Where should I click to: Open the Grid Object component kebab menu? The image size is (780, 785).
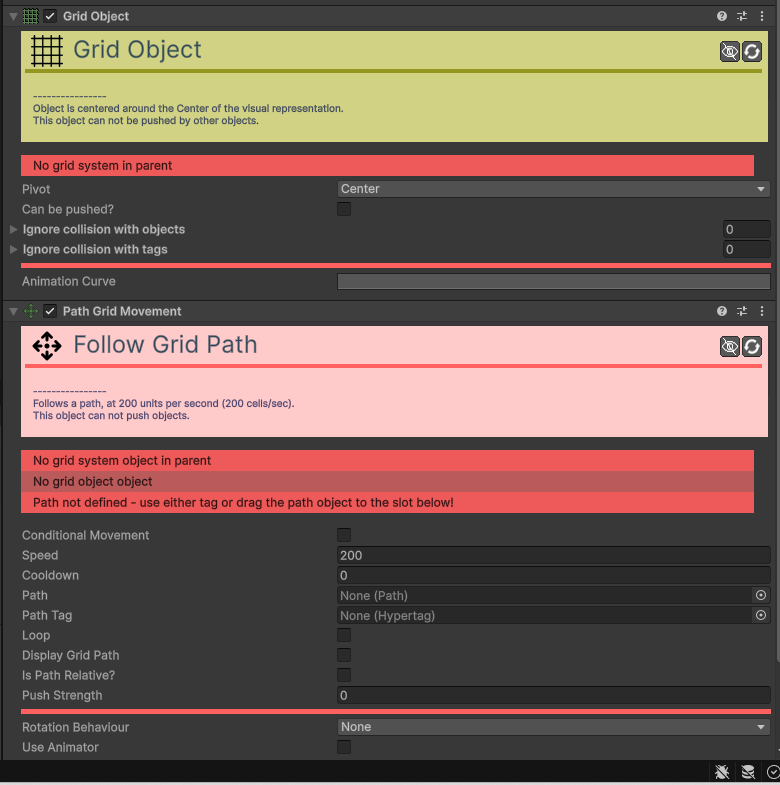(763, 16)
